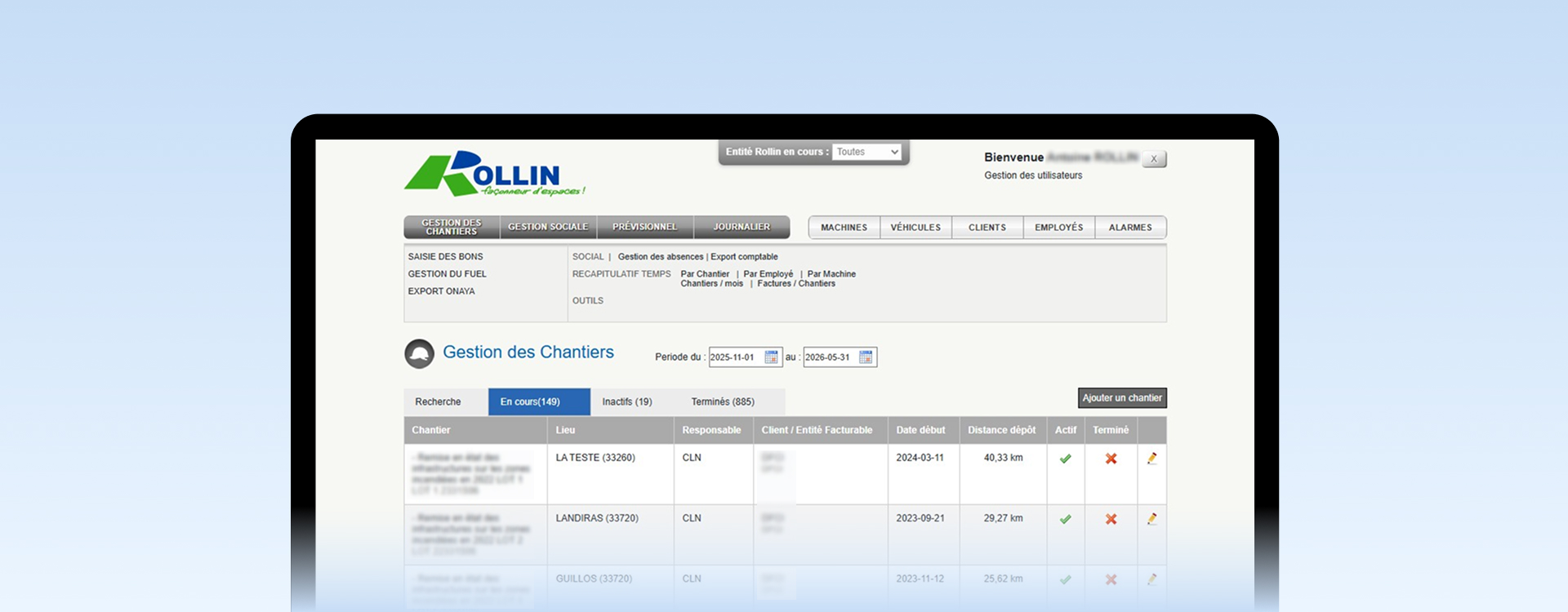Toggle green Actif checkmark in LA TESTE row
Image resolution: width=1568 pixels, height=612 pixels.
pos(1066,459)
